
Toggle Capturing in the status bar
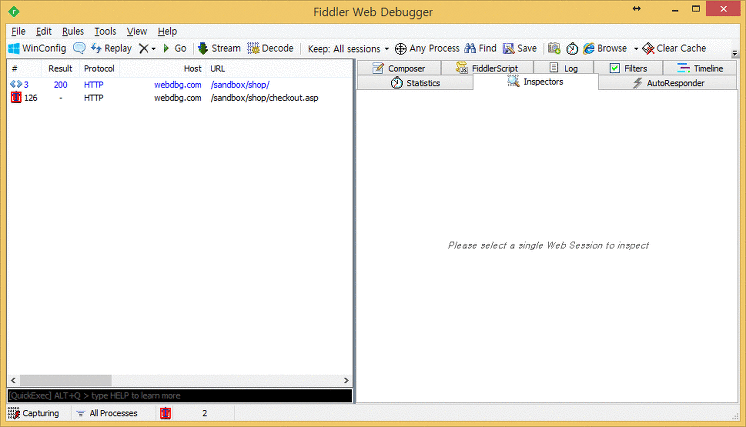click(34, 413)
